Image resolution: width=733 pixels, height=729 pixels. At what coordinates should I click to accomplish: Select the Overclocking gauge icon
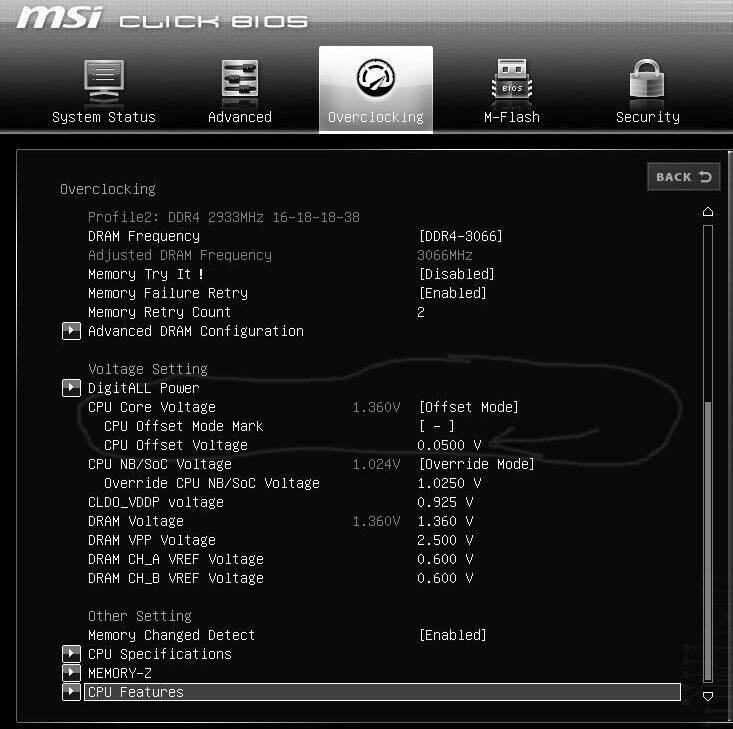tap(376, 78)
